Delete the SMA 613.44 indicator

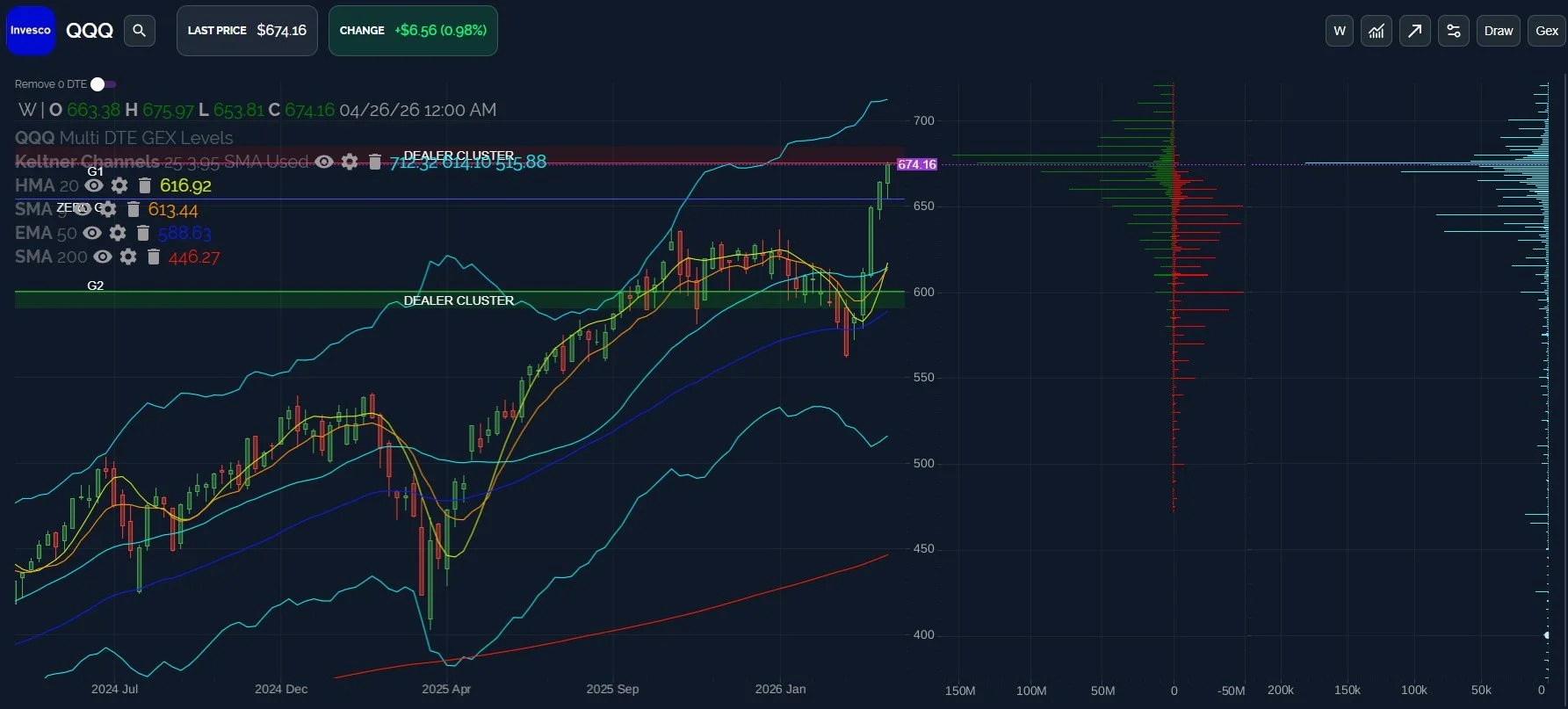click(134, 209)
